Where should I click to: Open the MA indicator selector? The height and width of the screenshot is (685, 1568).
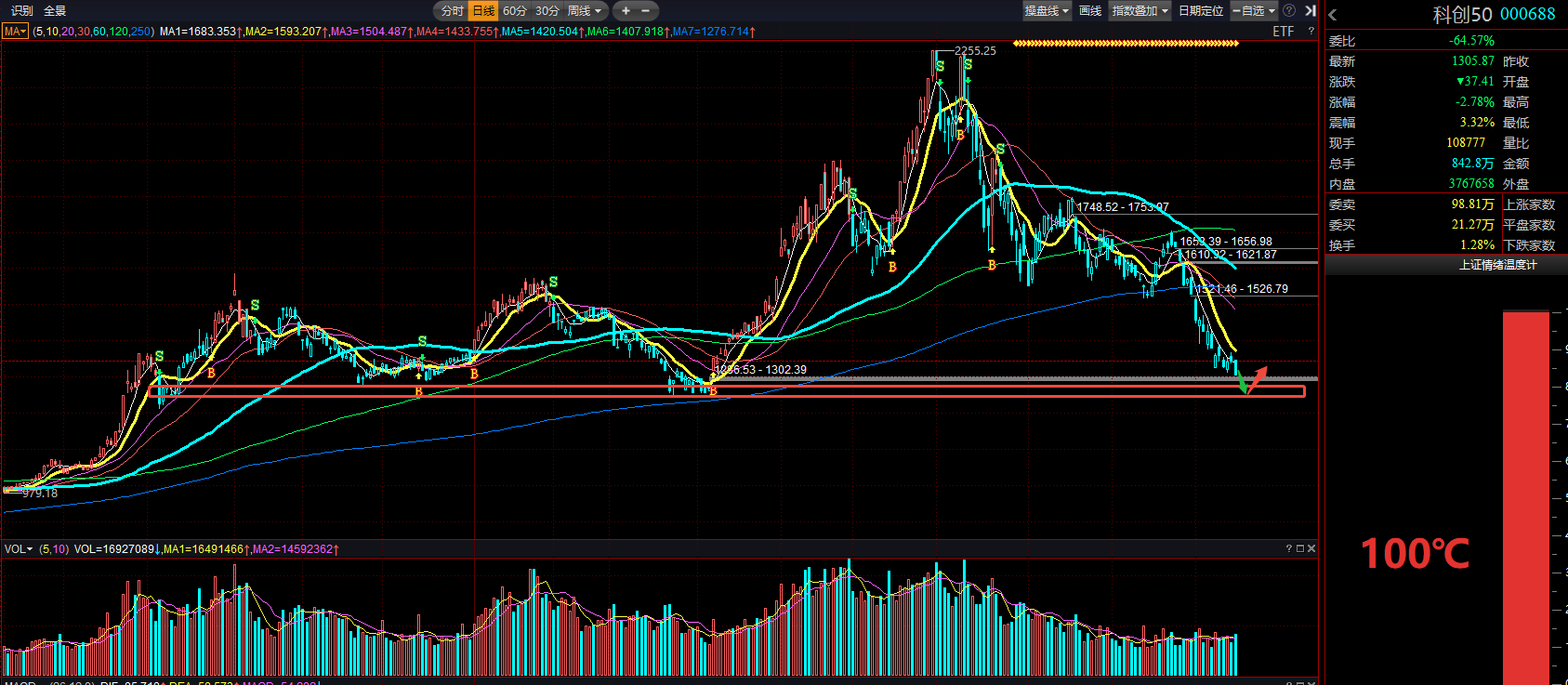point(15,32)
